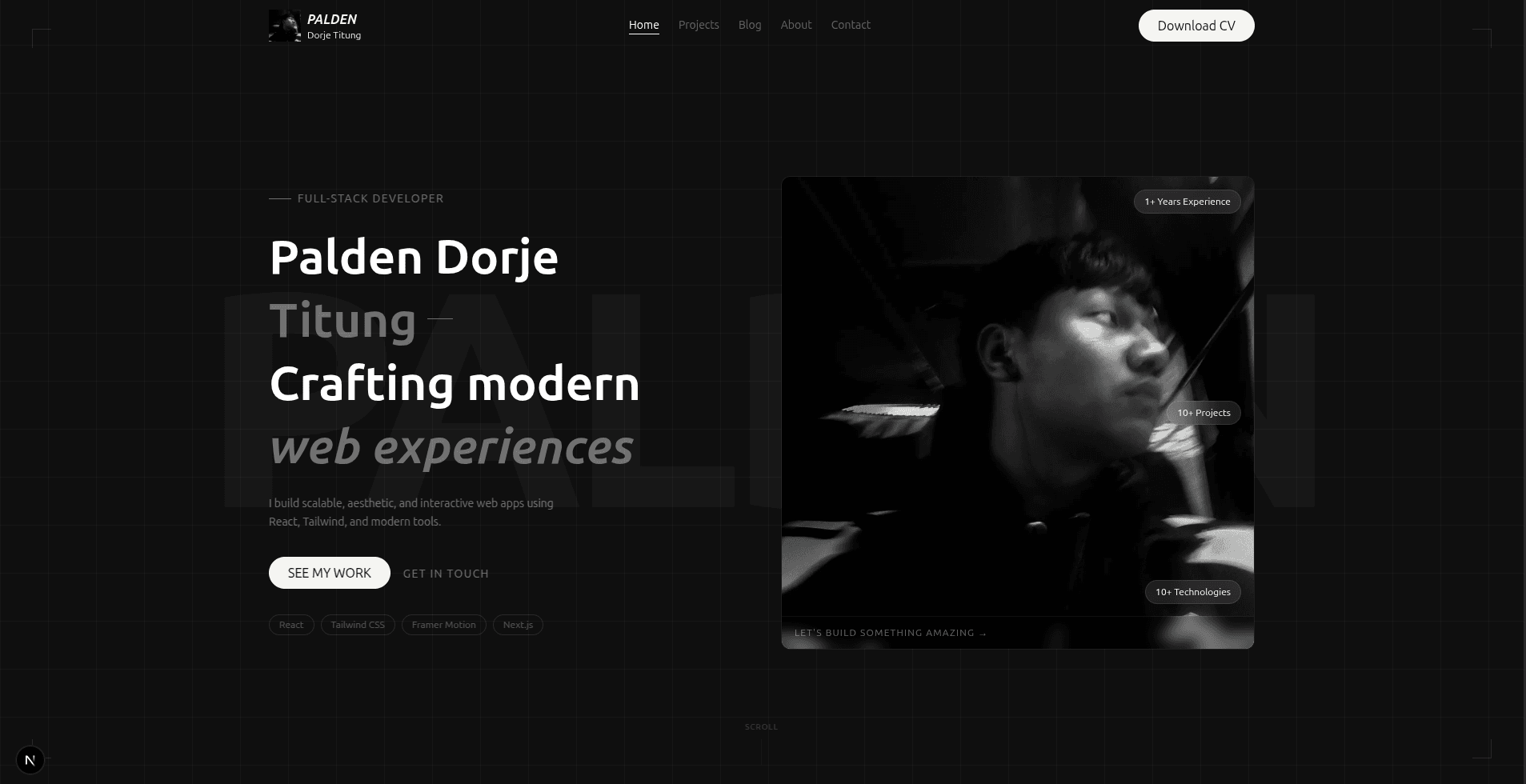Click the Download CV button

(x=1196, y=25)
